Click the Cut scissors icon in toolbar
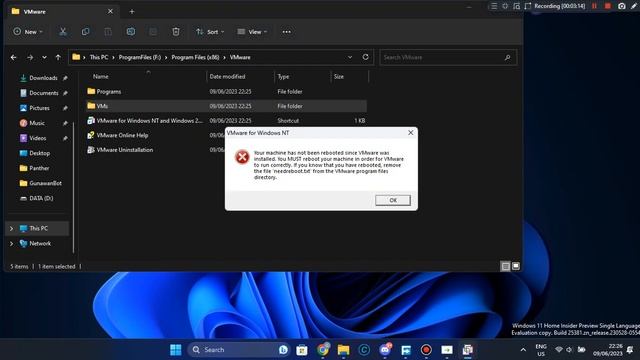 click(63, 32)
